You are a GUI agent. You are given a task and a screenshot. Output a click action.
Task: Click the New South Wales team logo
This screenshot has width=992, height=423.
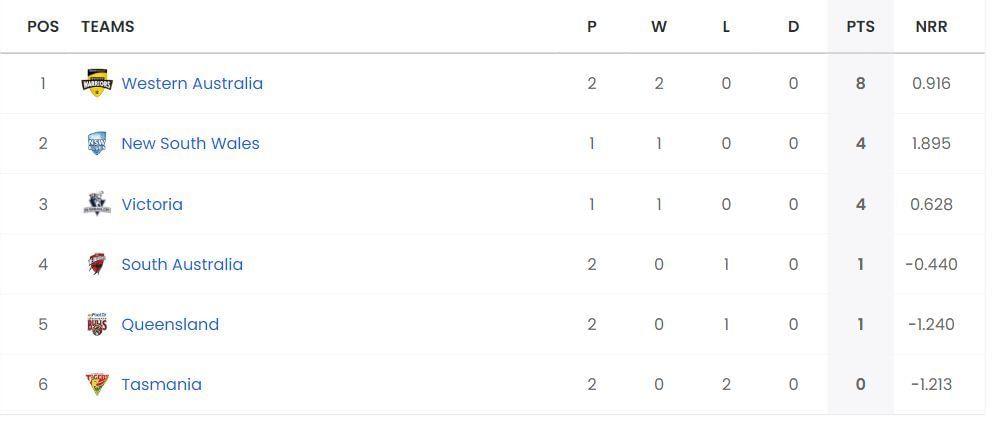point(97,144)
